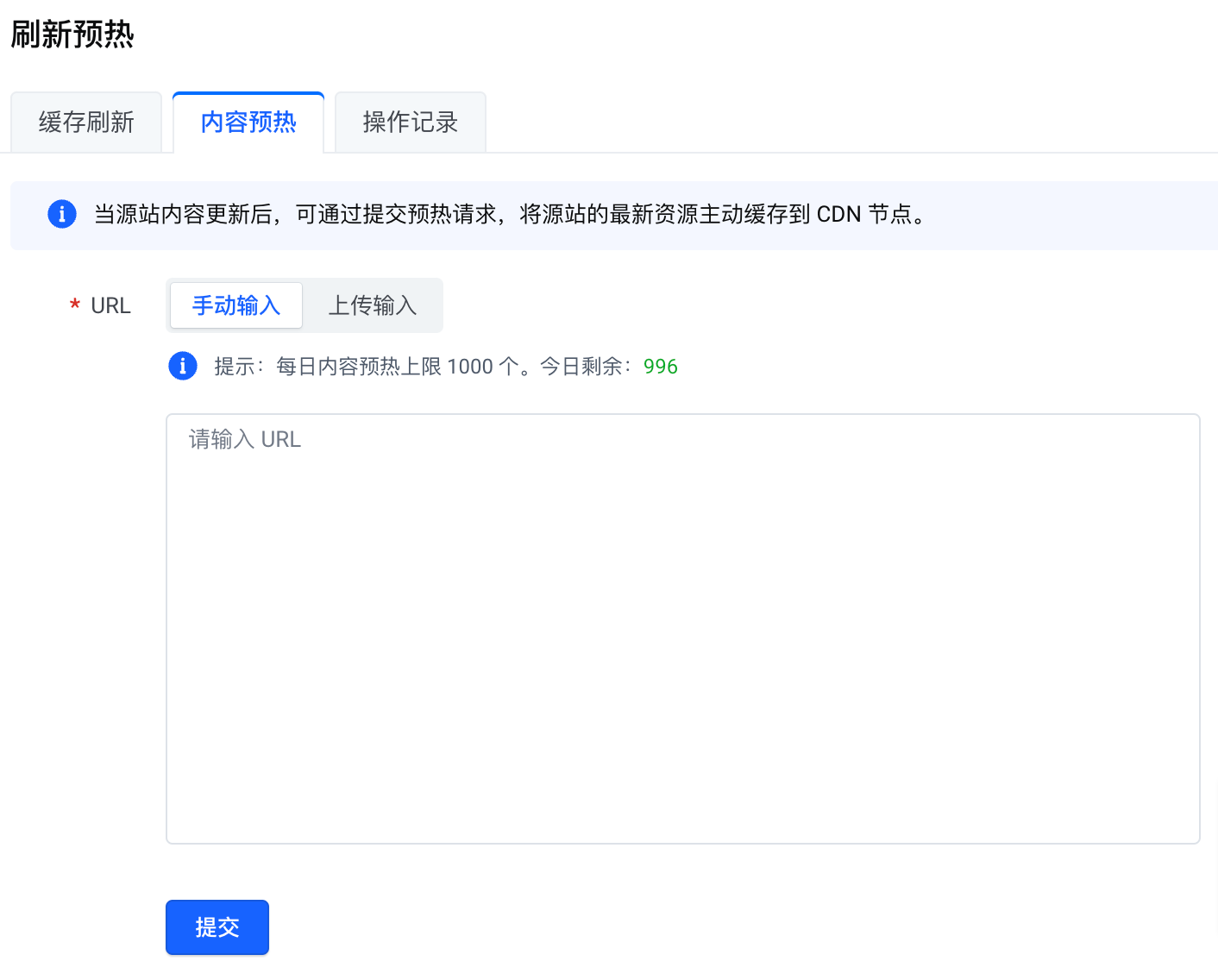Switch to 上传输入 input mode

click(x=373, y=305)
